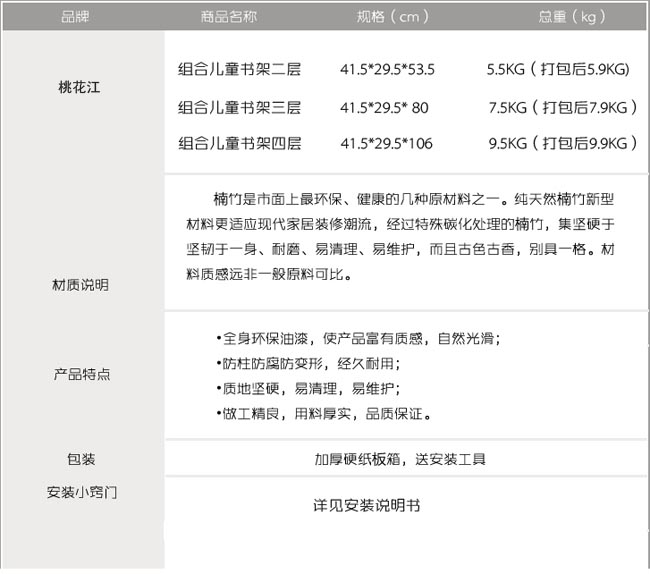Select the 组合儿童书架二层 product name

[x=239, y=70]
